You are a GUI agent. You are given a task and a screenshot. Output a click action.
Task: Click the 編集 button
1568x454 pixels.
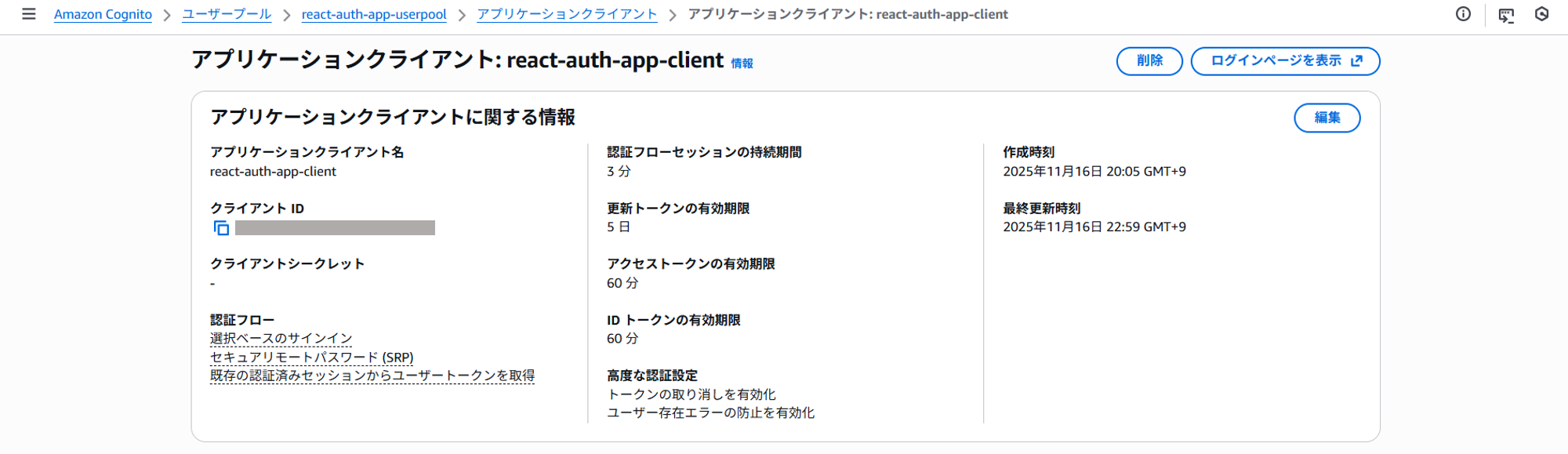coord(1327,118)
